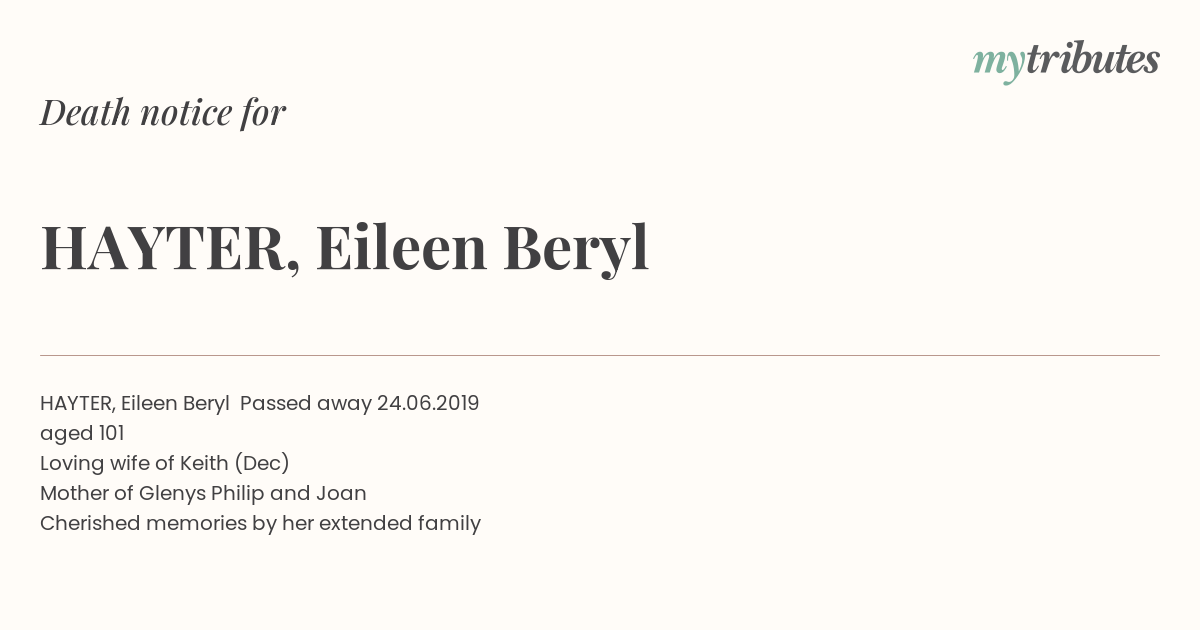This screenshot has width=1200, height=630.
Task: Click "extended family" in the last line
Action: [400, 523]
